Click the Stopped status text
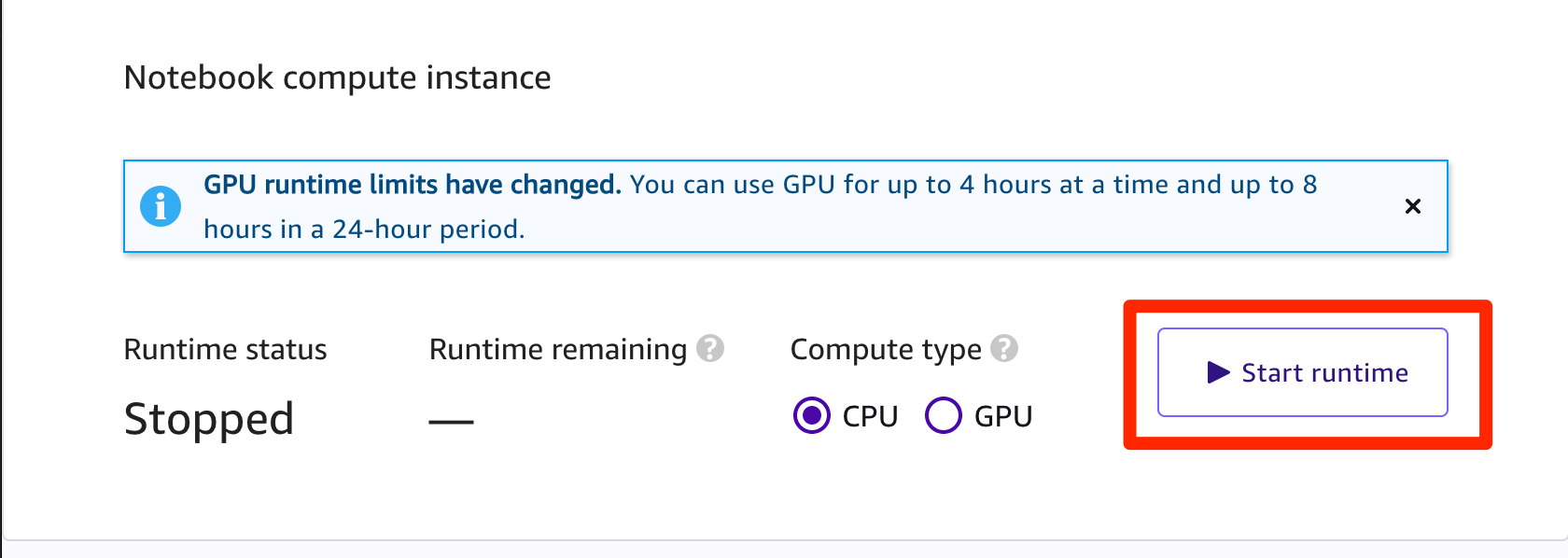This screenshot has width=1568, height=558. coord(209,419)
